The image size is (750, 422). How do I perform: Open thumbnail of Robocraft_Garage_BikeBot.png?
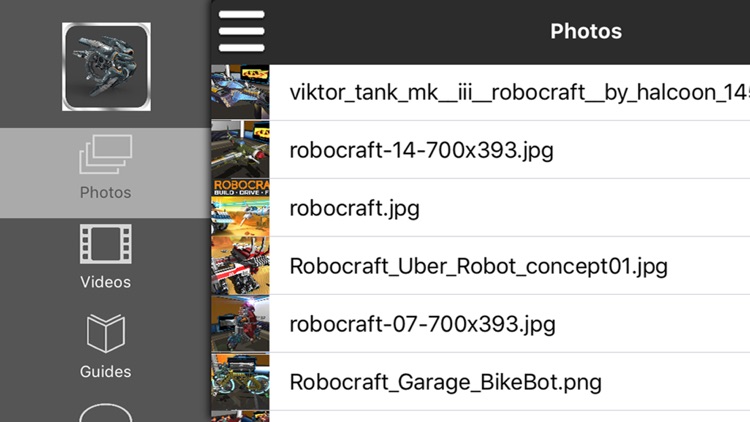tap(240, 382)
